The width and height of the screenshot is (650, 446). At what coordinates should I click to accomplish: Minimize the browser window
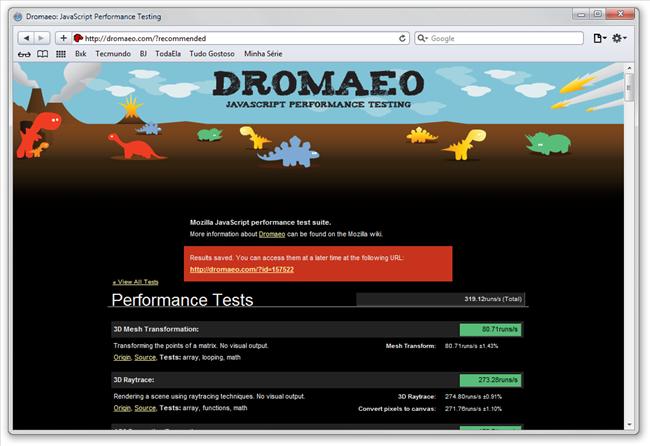click(581, 15)
